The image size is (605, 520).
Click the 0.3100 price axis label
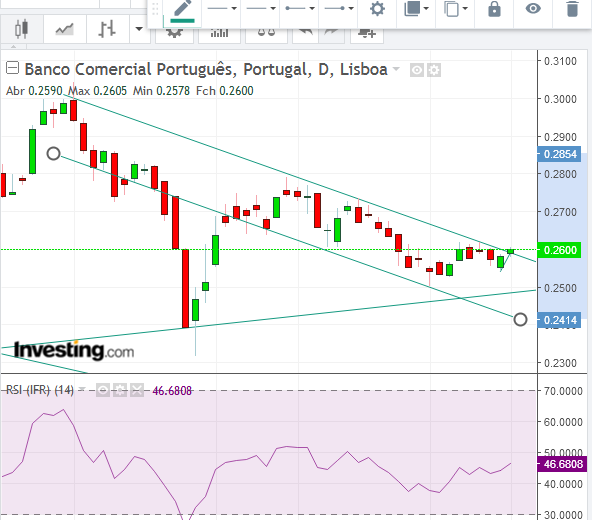[x=560, y=61]
